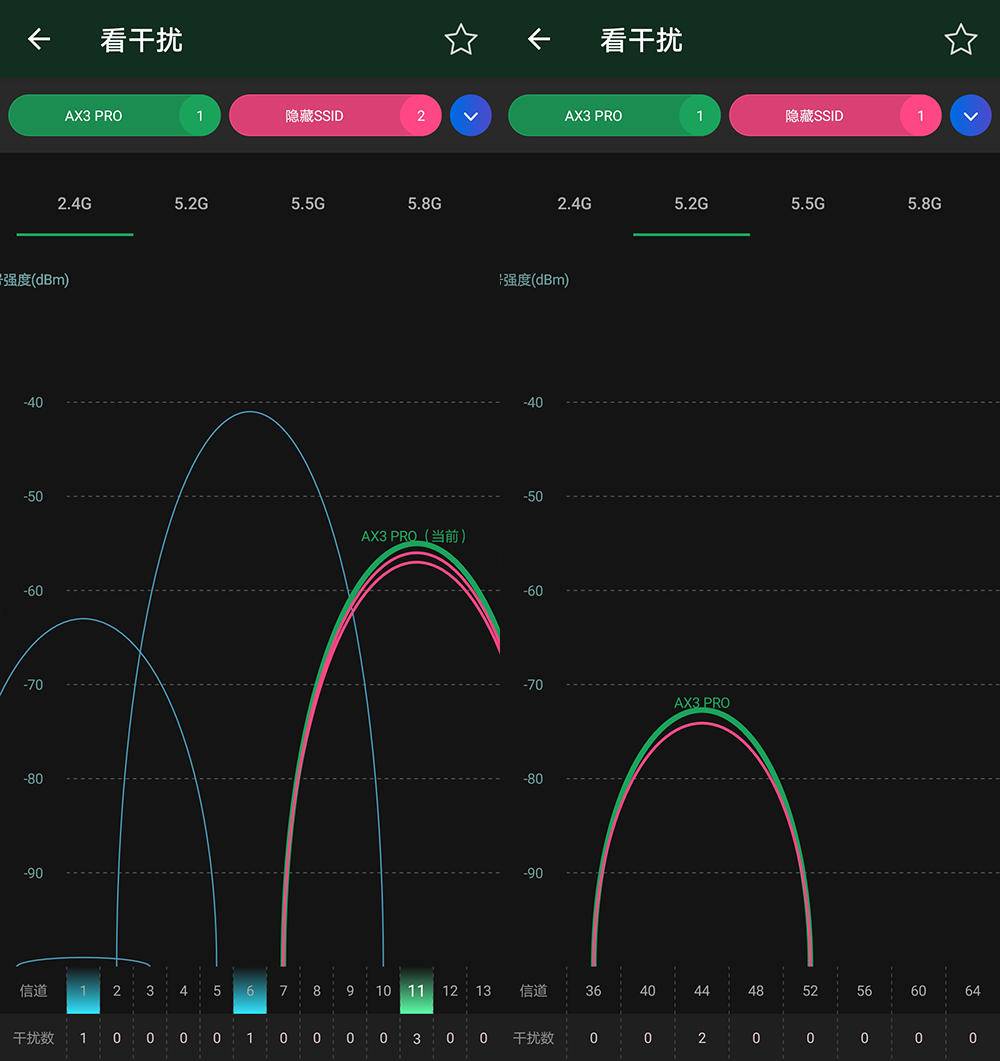Click left screen's 看干扰 title
This screenshot has width=1000, height=1061.
141,40
